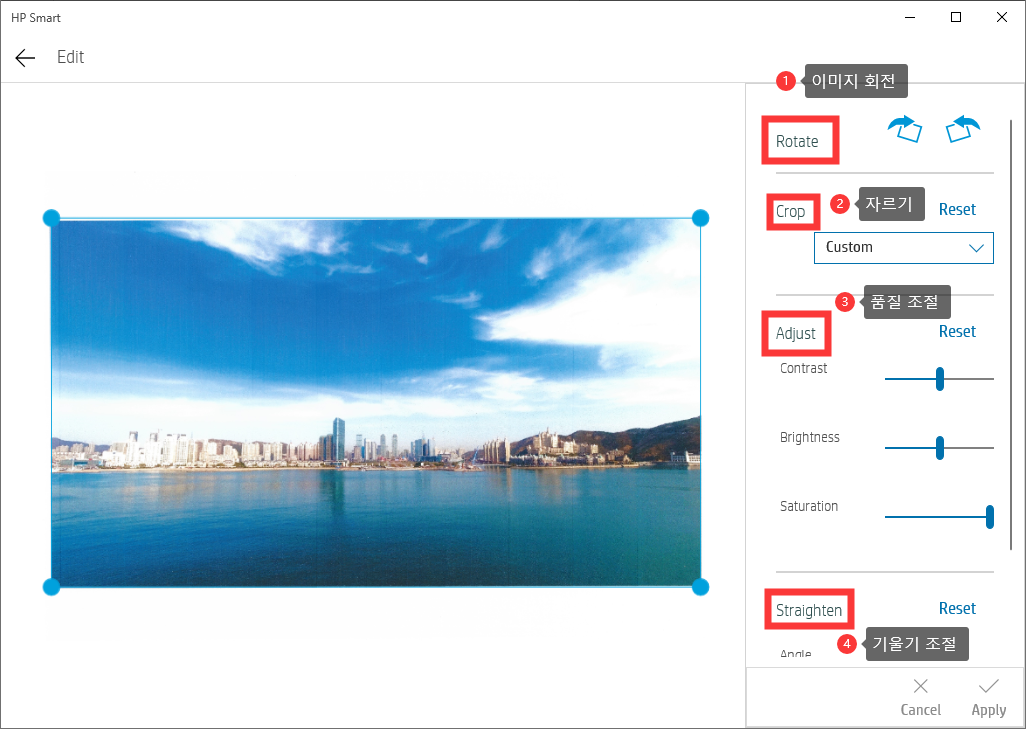Click the Crop section label
The height and width of the screenshot is (729, 1026).
pyautogui.click(x=790, y=212)
